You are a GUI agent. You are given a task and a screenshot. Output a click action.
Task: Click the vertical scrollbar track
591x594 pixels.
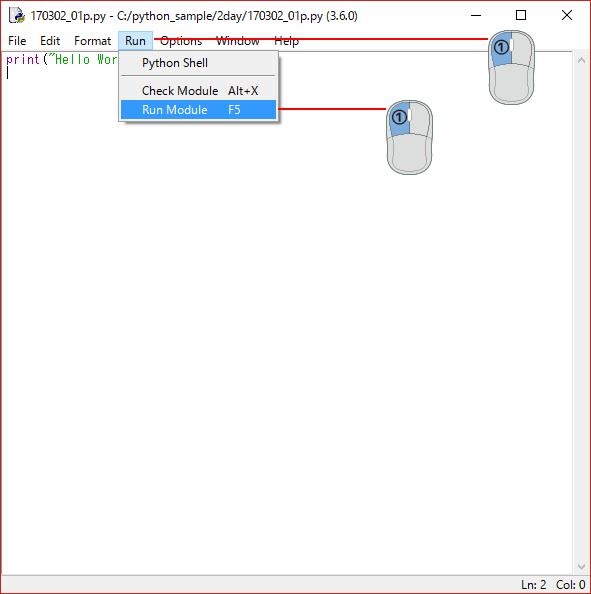(x=581, y=314)
